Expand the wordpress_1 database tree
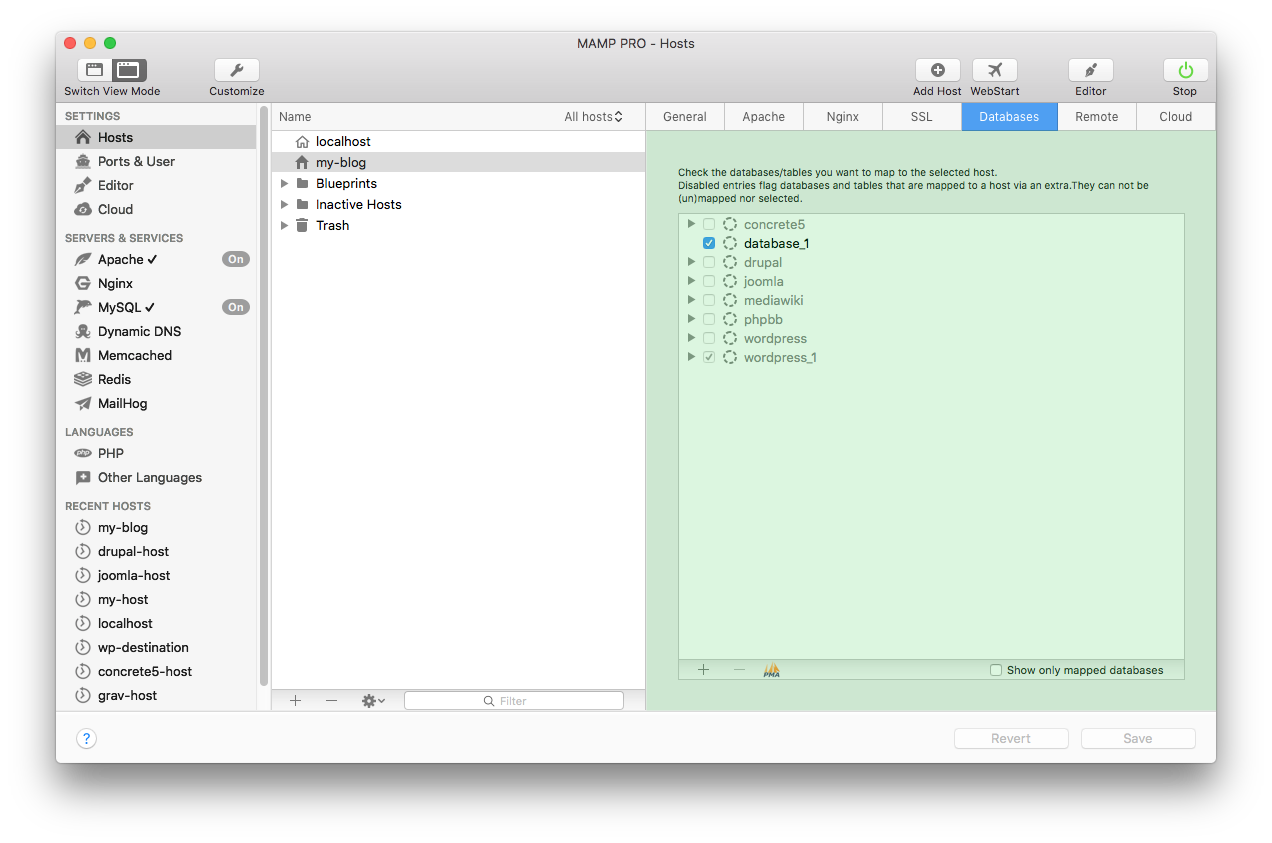This screenshot has width=1272, height=843. 691,357
